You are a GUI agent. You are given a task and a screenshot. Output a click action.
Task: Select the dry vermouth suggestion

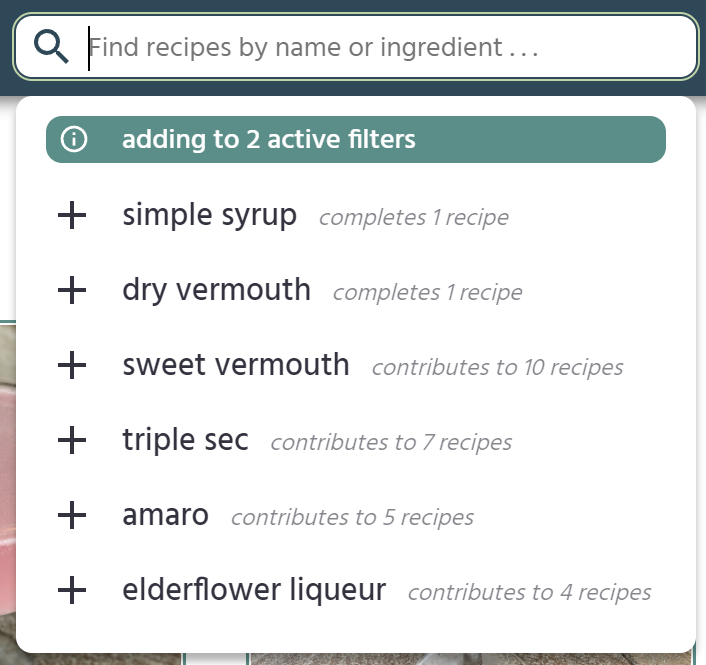coord(217,291)
